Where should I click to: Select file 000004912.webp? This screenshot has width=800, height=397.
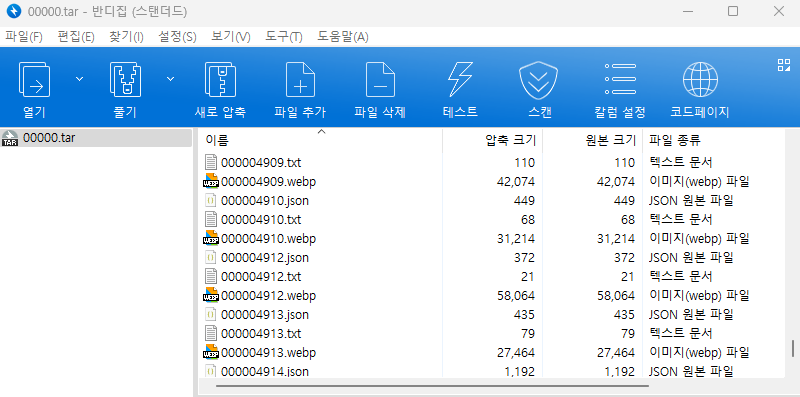click(x=268, y=295)
